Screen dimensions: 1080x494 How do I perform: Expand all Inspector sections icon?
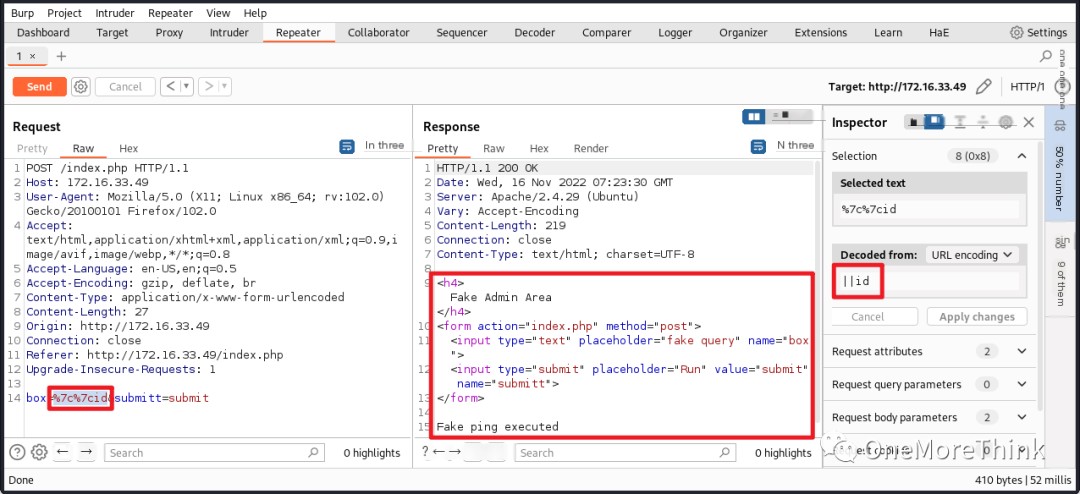(959, 122)
